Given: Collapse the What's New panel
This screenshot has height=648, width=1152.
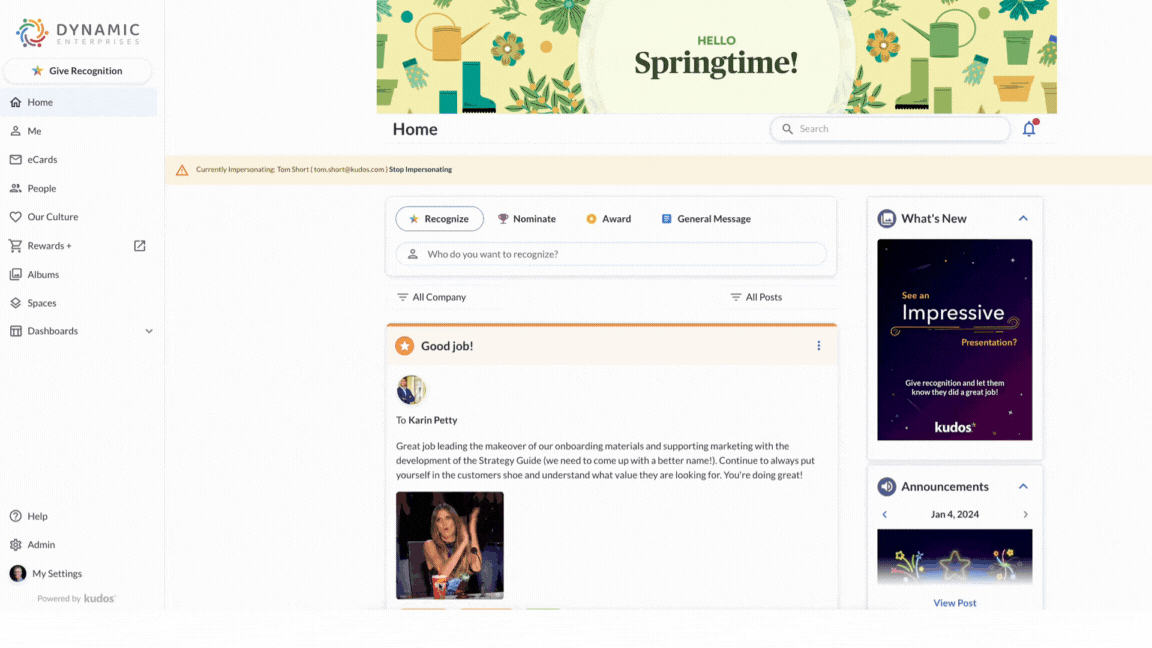Looking at the screenshot, I should pos(1023,218).
